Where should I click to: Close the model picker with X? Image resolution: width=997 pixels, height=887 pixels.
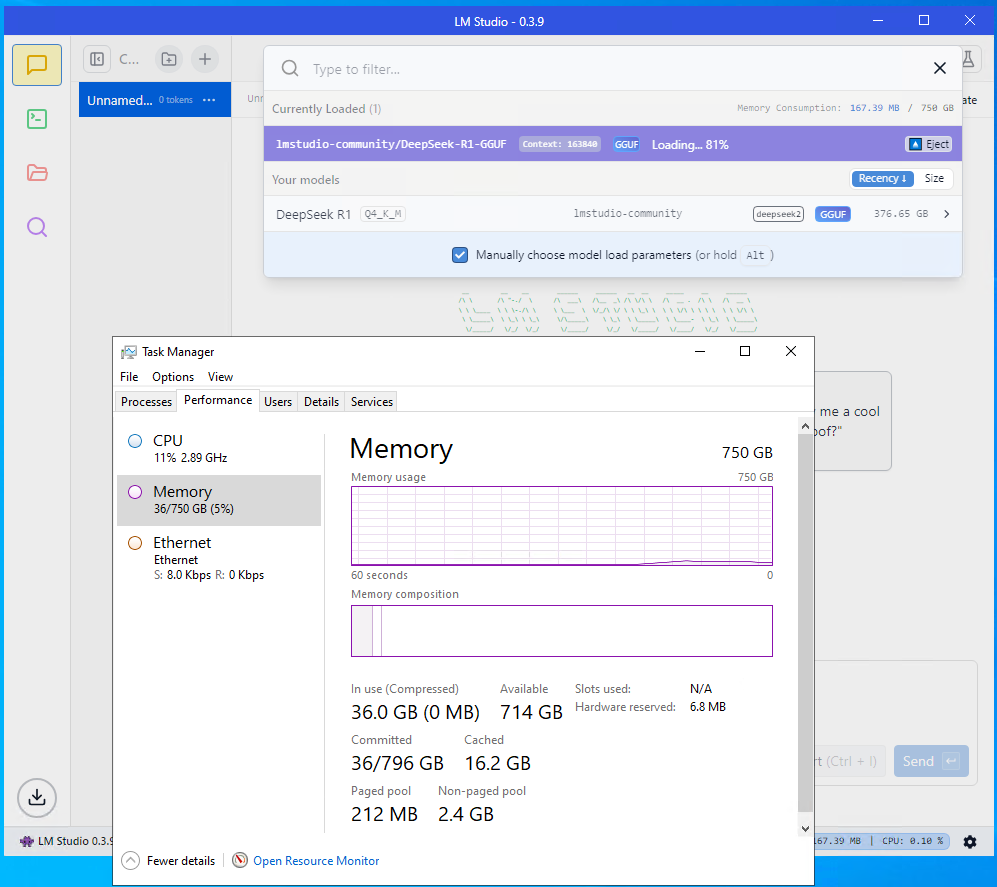pos(939,68)
